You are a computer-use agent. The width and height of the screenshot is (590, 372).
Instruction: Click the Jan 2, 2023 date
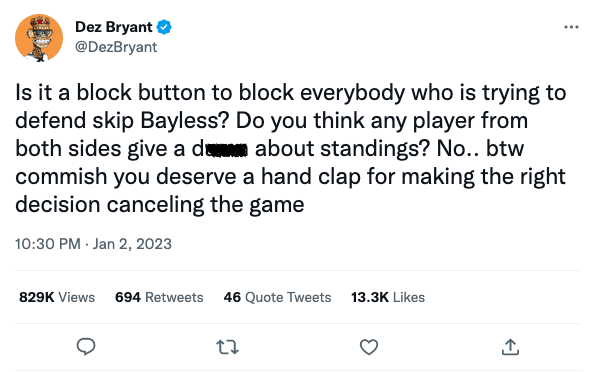click(132, 244)
